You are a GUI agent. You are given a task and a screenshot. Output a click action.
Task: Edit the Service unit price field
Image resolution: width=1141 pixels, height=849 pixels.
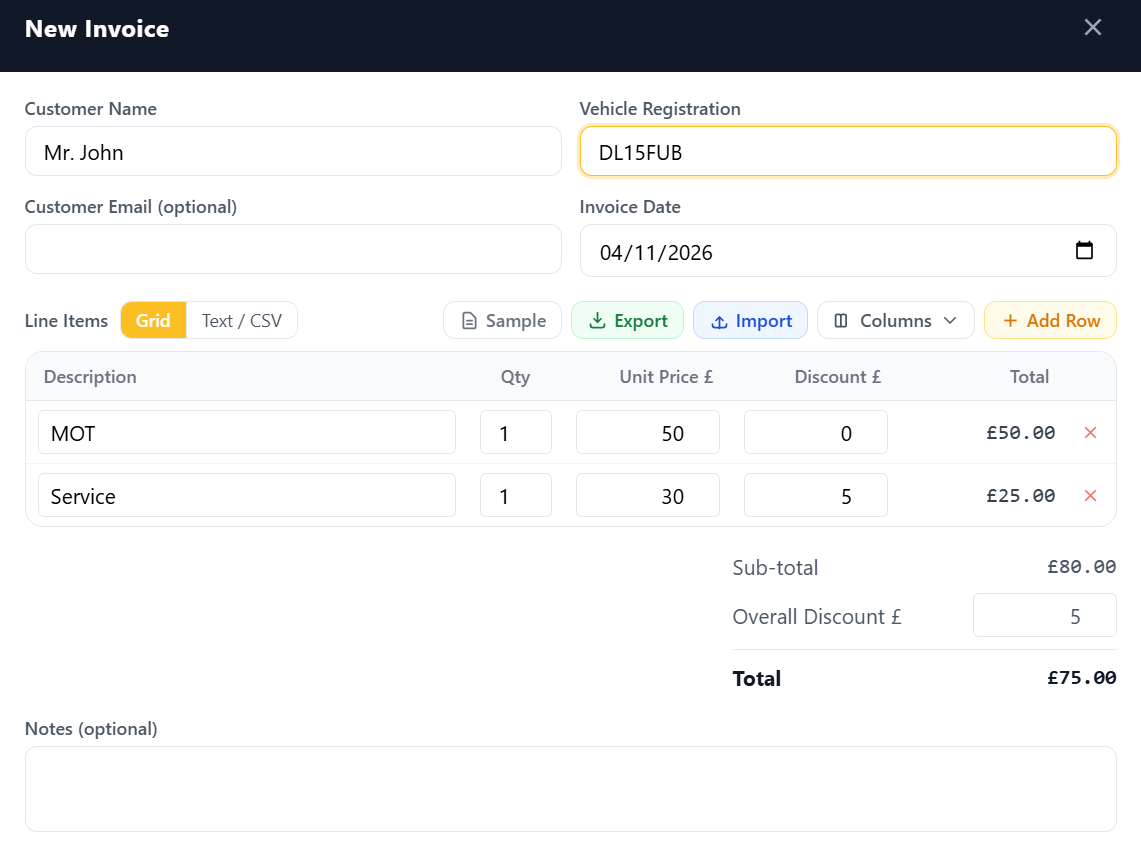[x=647, y=496]
